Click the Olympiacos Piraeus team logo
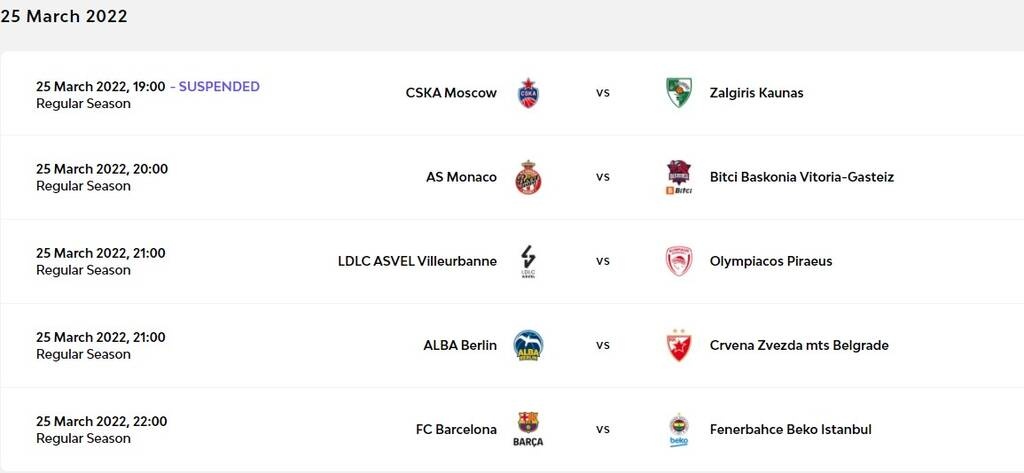 pyautogui.click(x=679, y=261)
